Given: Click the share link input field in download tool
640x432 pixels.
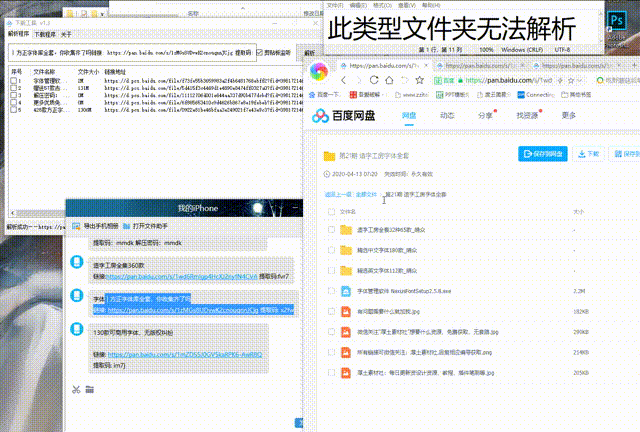Looking at the screenshot, I should (x=132, y=53).
